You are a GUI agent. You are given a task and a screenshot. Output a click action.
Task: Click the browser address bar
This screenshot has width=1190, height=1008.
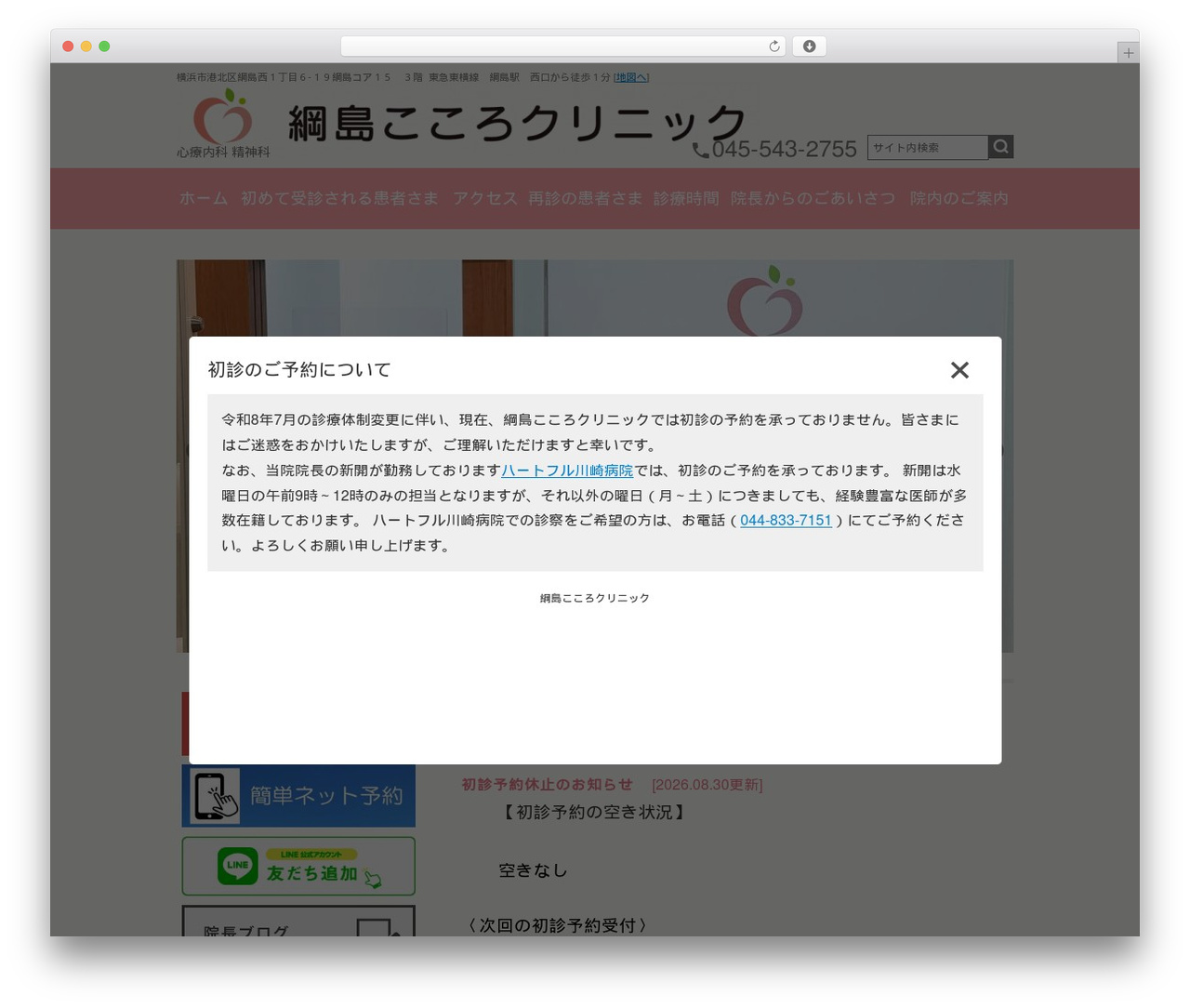click(x=563, y=46)
